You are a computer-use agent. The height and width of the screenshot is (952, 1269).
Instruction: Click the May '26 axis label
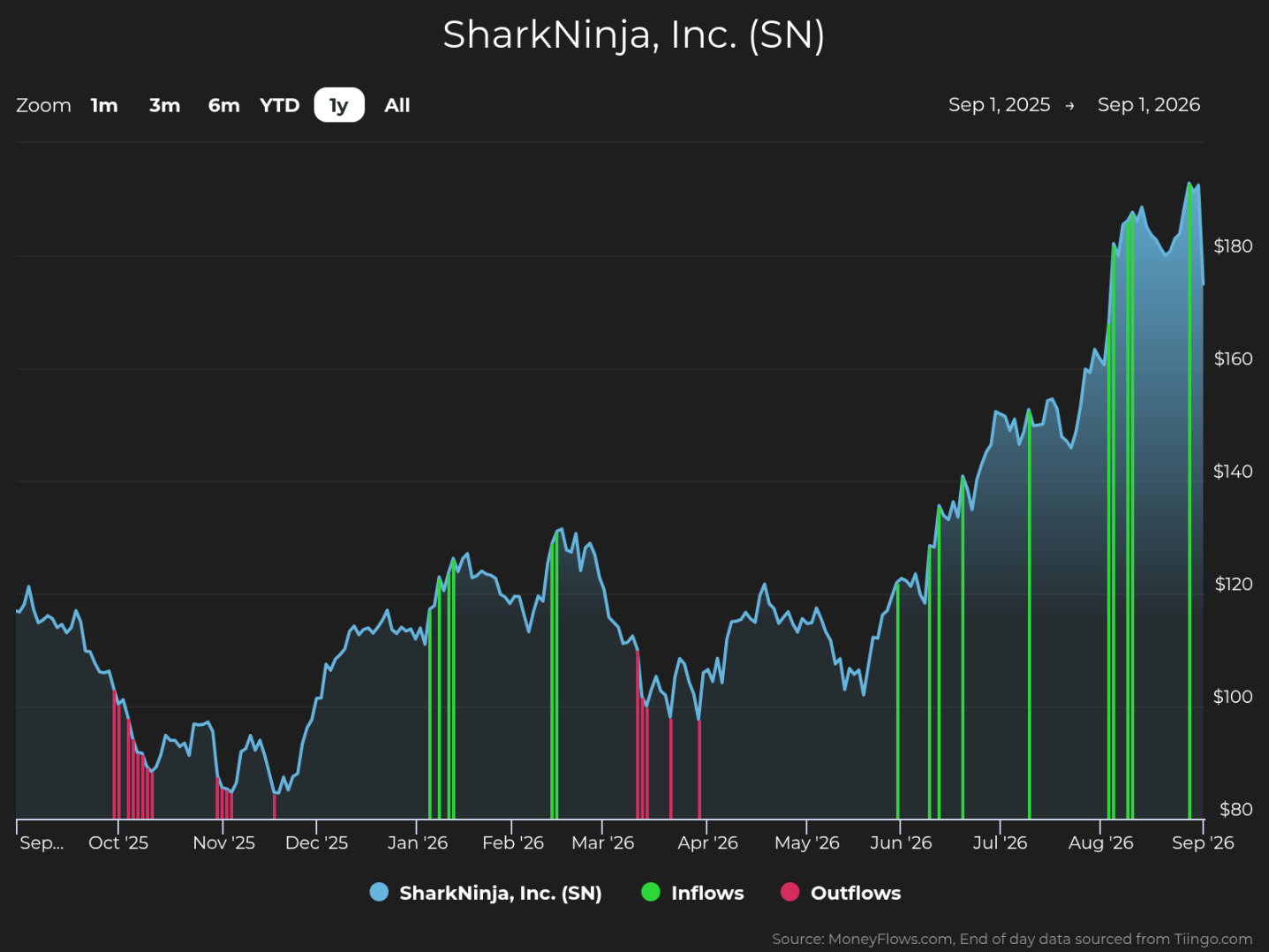[x=806, y=842]
